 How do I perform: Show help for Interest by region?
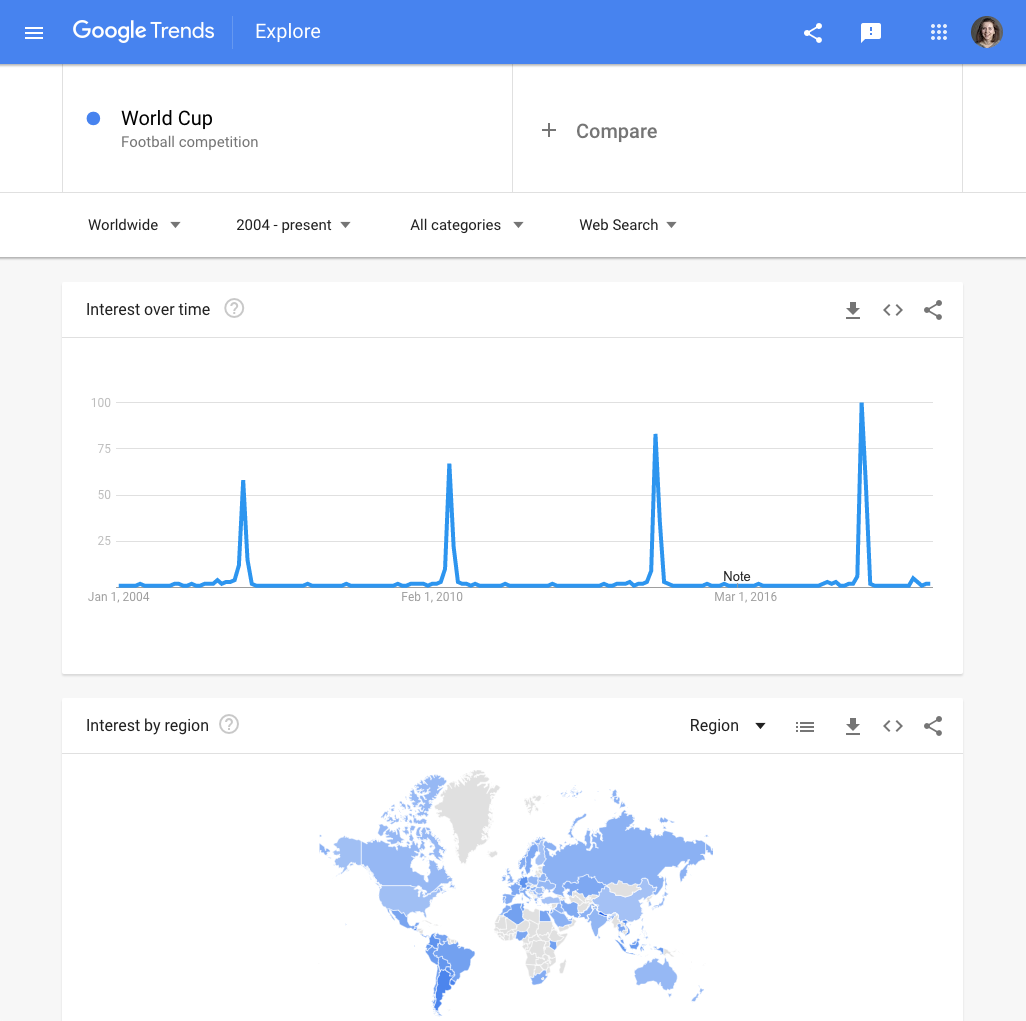[229, 725]
